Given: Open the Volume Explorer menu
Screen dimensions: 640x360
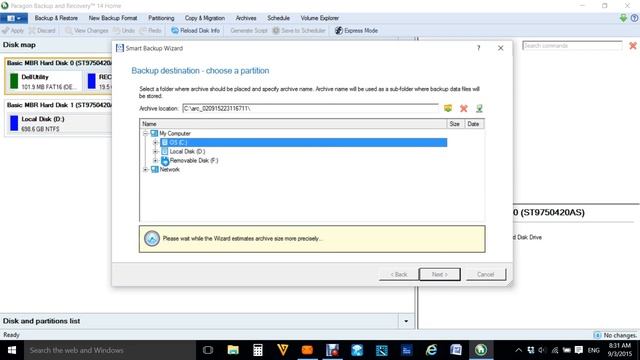Looking at the screenshot, I should click(x=320, y=18).
